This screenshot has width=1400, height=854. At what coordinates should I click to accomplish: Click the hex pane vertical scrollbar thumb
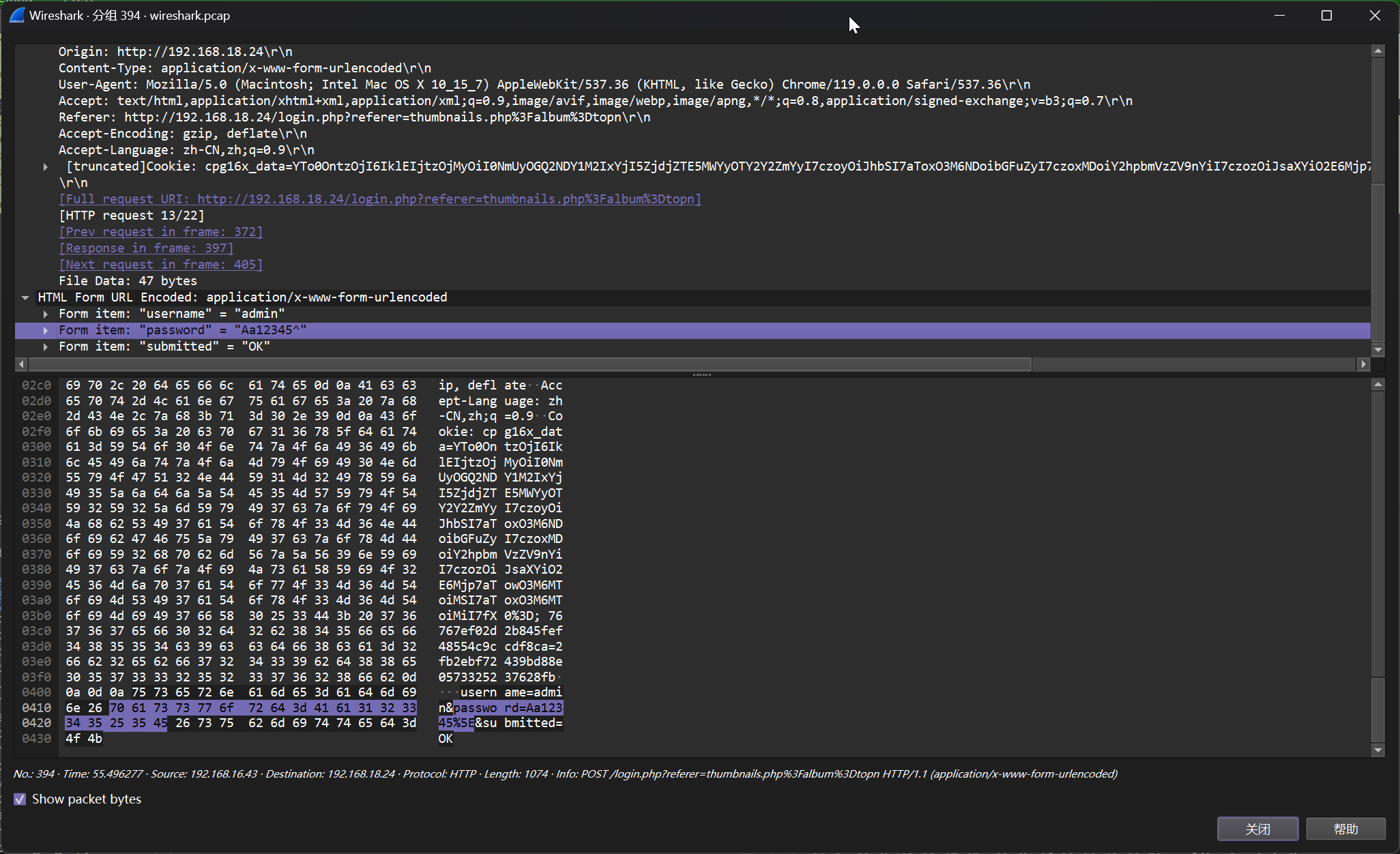(x=1378, y=711)
